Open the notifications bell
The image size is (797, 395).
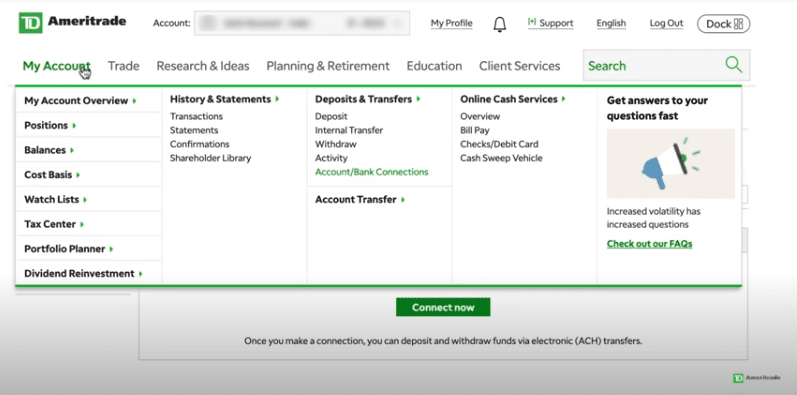(500, 23)
